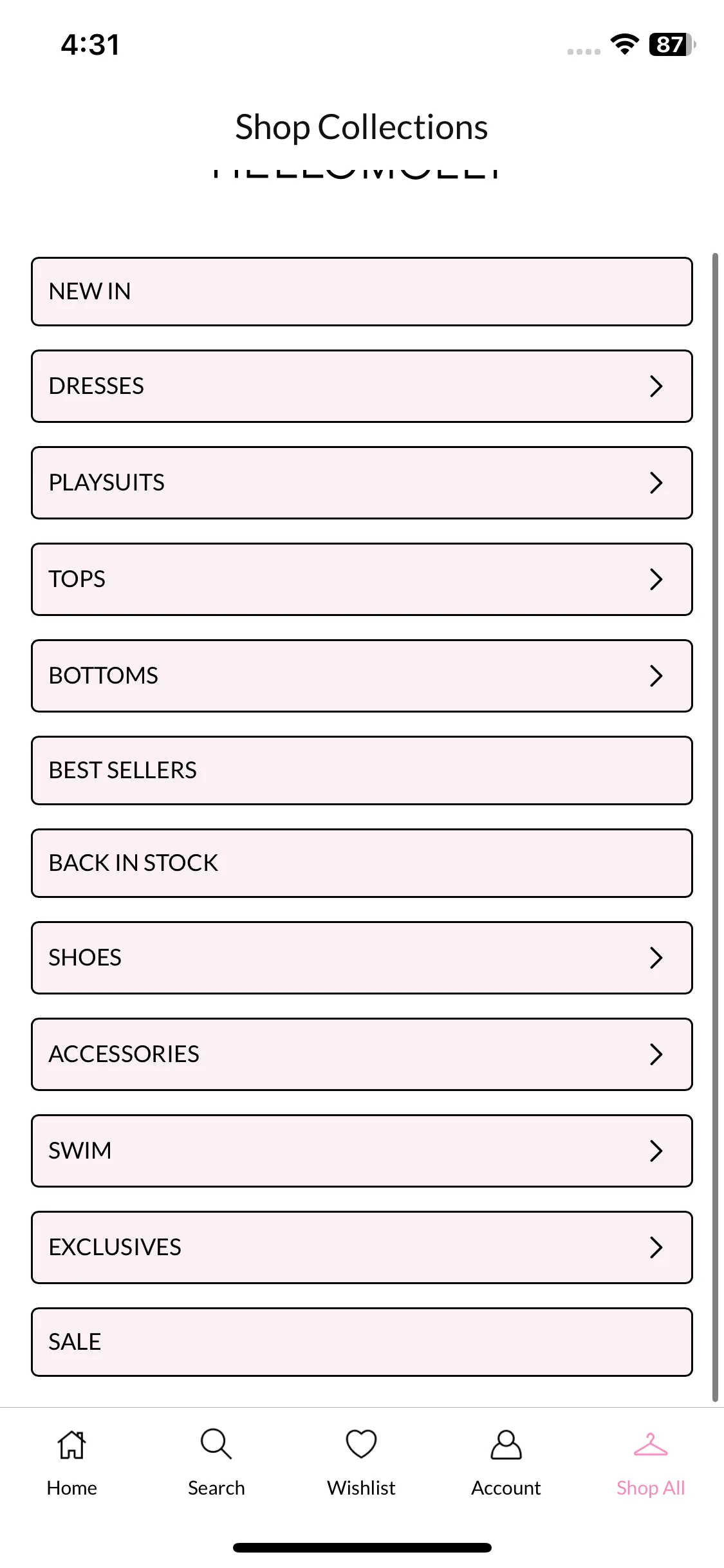Open the NEW IN collection

click(362, 292)
